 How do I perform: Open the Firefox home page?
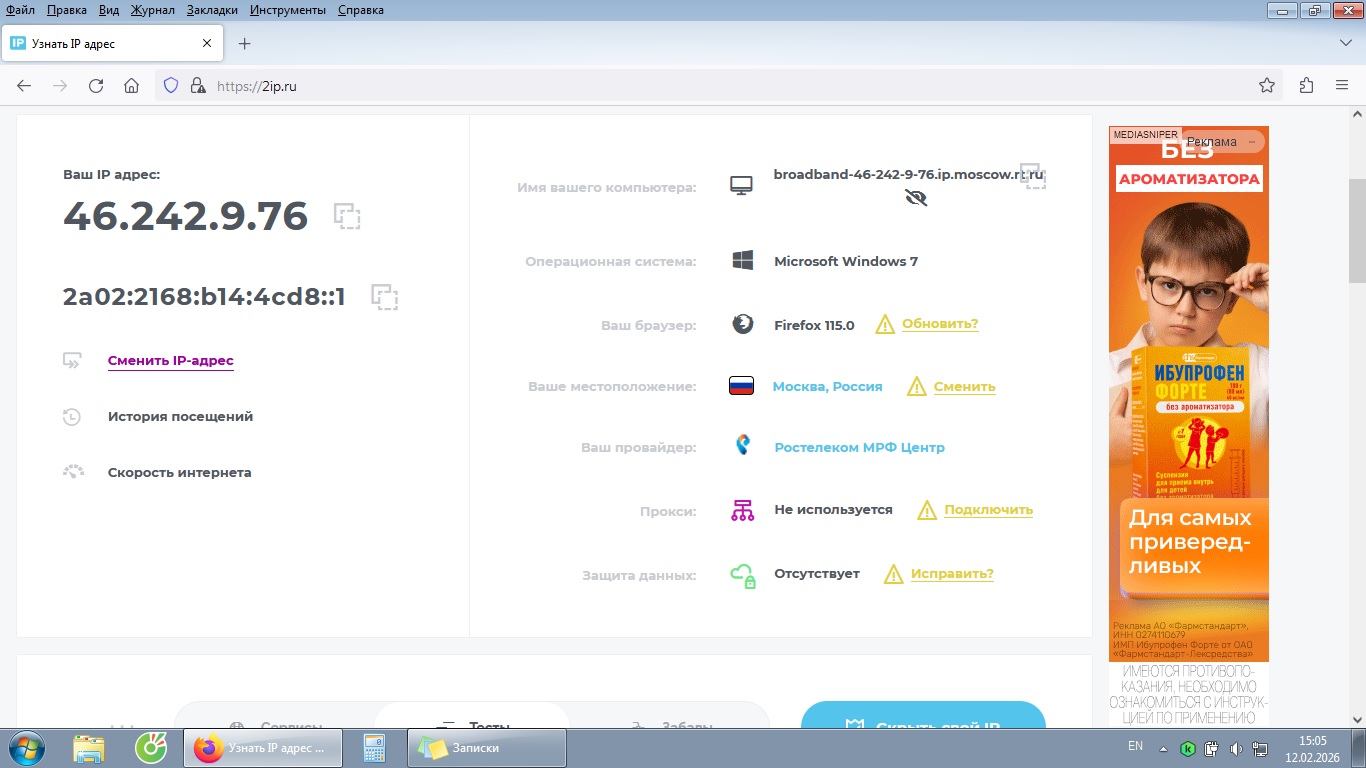pos(131,86)
